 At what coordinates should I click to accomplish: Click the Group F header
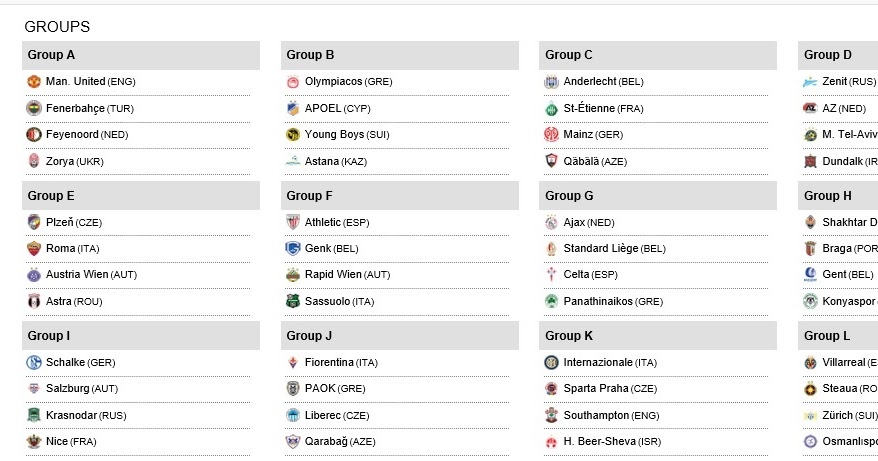coord(400,195)
